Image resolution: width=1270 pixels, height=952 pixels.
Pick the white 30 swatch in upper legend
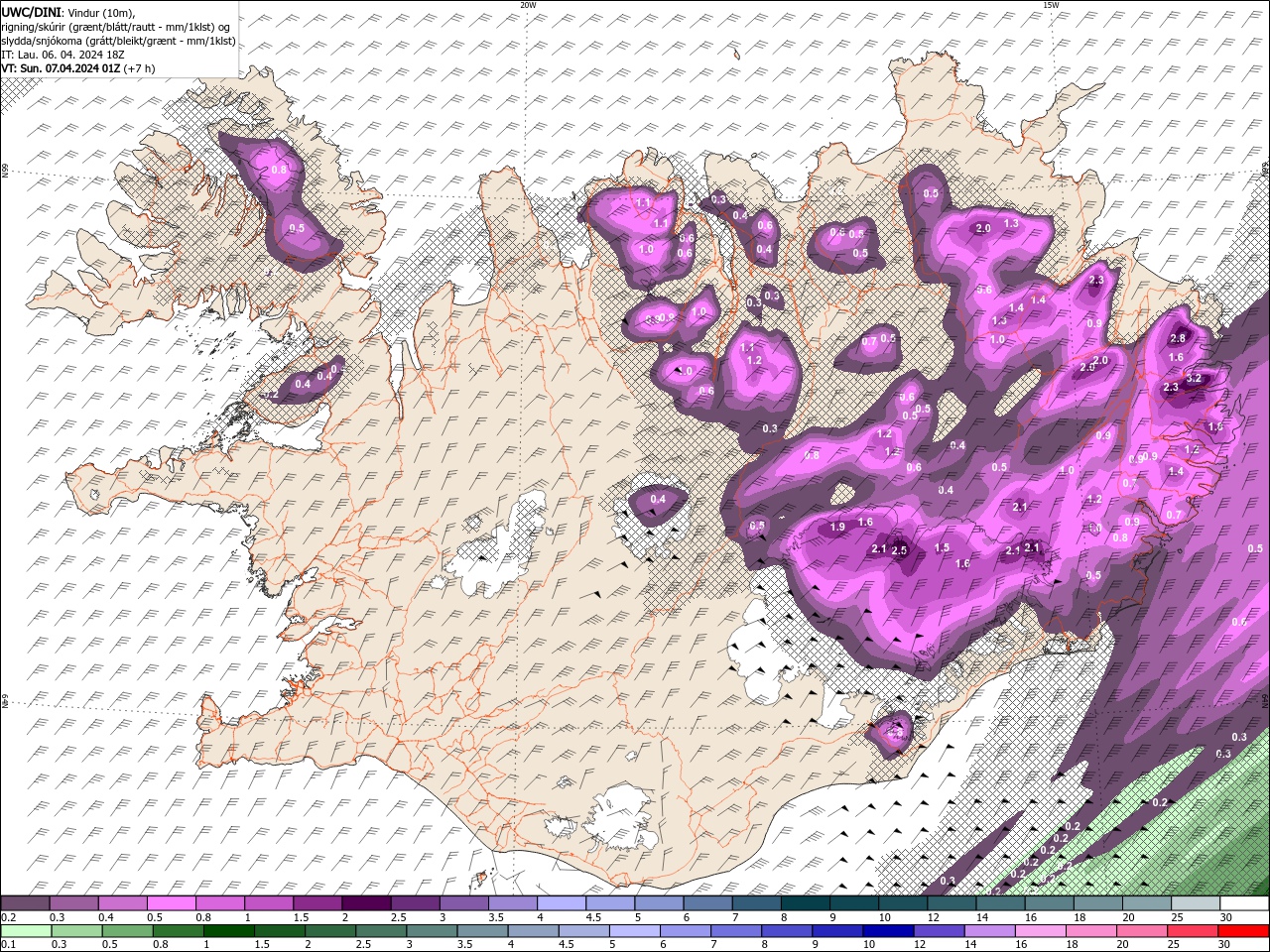click(x=1243, y=903)
